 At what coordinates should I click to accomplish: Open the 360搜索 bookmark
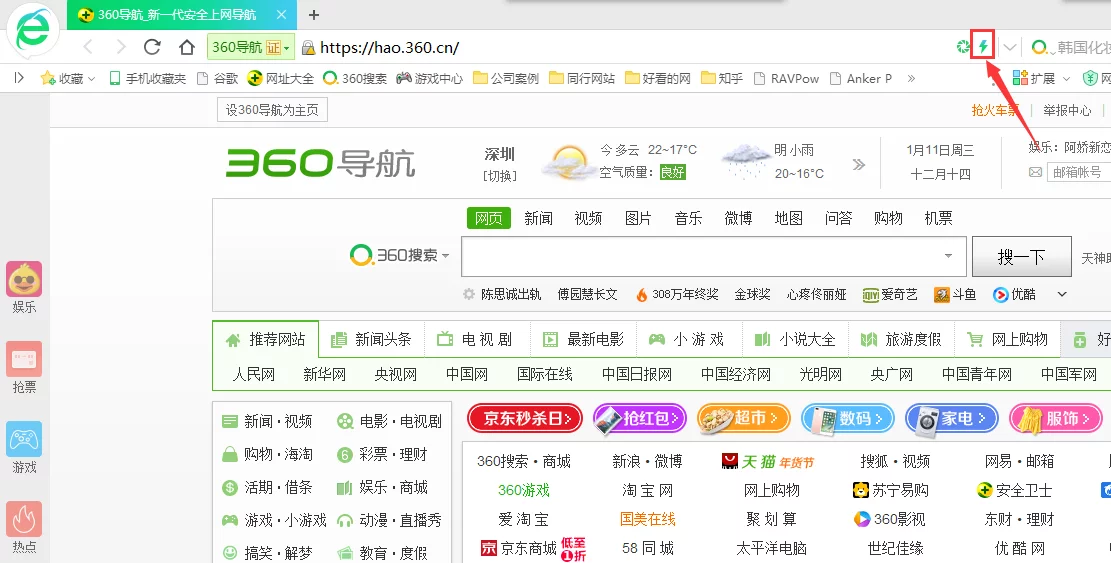pyautogui.click(x=355, y=79)
